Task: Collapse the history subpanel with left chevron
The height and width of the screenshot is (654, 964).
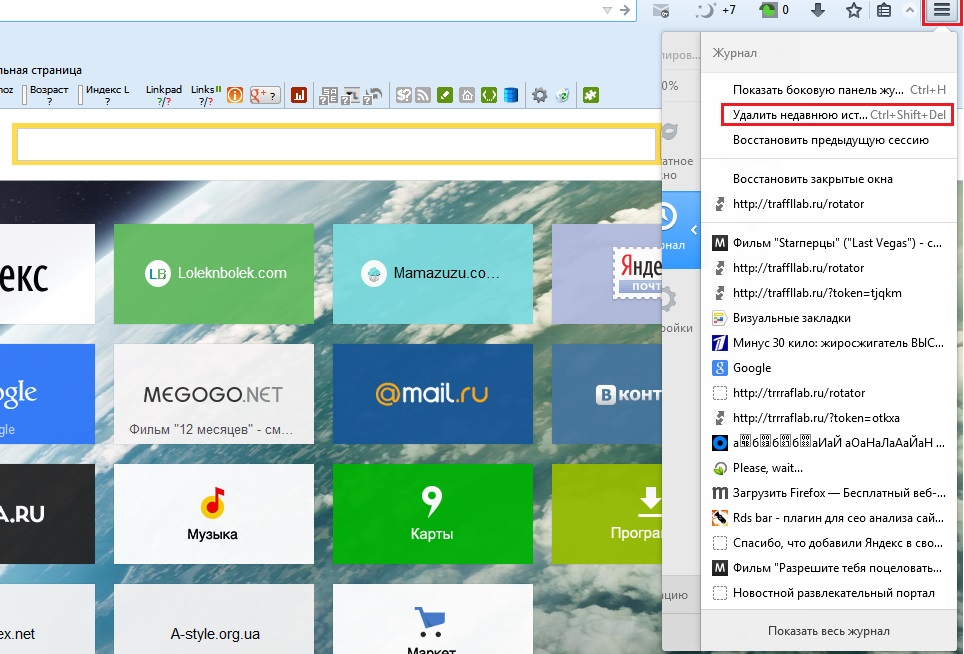Action: tap(694, 231)
